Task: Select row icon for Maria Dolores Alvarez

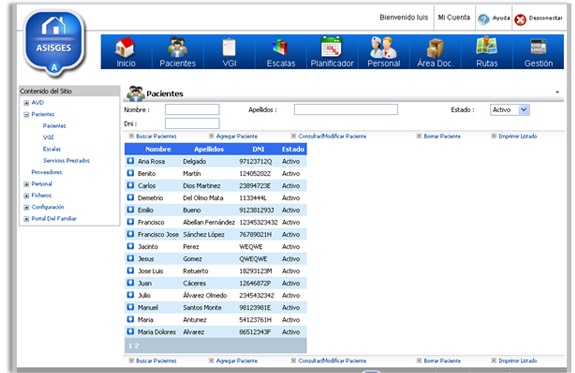Action: [131, 331]
